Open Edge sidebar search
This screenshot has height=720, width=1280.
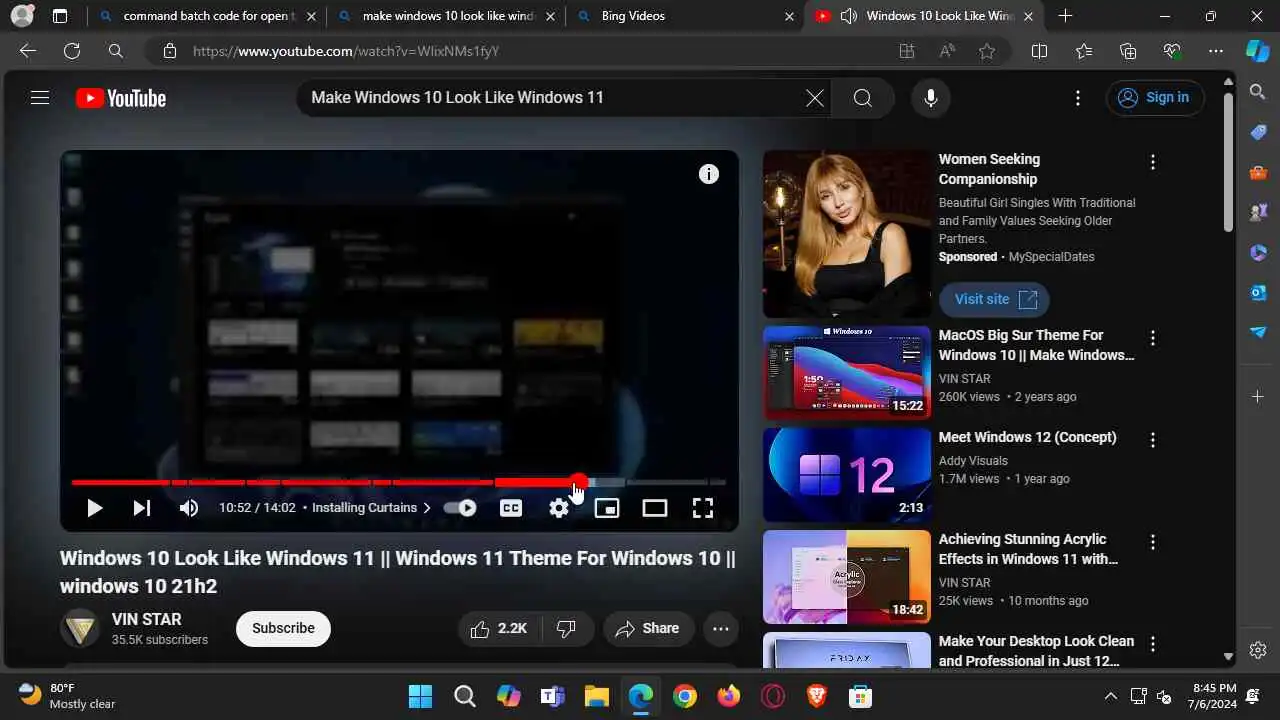click(x=1258, y=92)
